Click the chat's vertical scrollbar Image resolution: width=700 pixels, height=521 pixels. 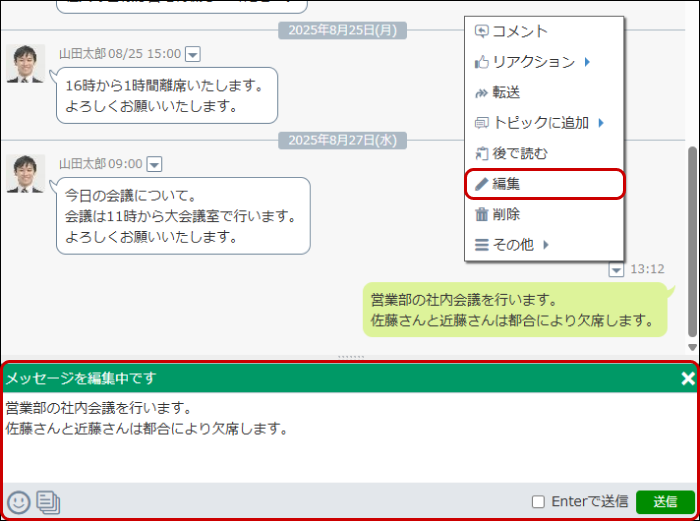(693, 240)
